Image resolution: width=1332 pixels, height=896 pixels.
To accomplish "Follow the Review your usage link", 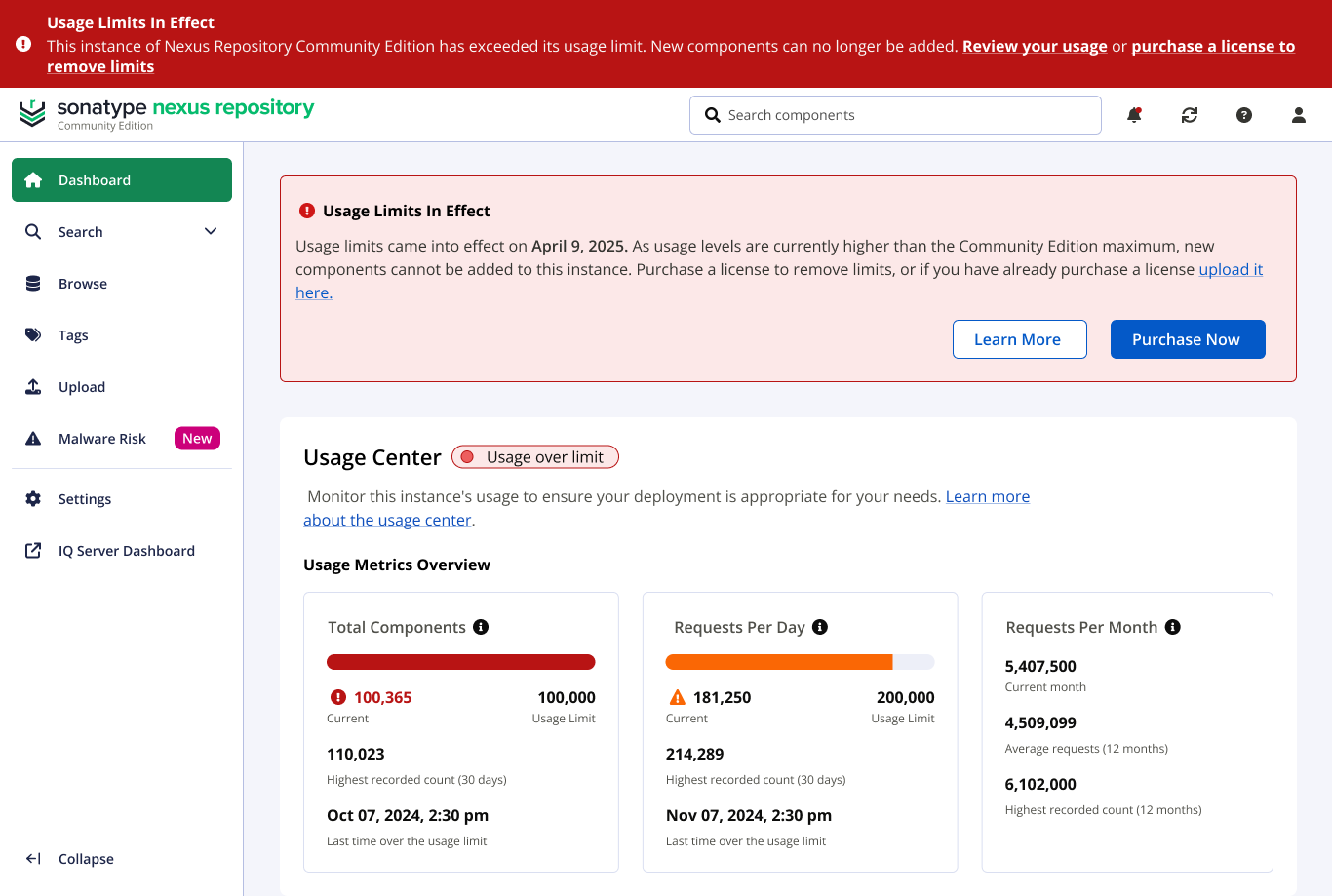I will pyautogui.click(x=1035, y=46).
